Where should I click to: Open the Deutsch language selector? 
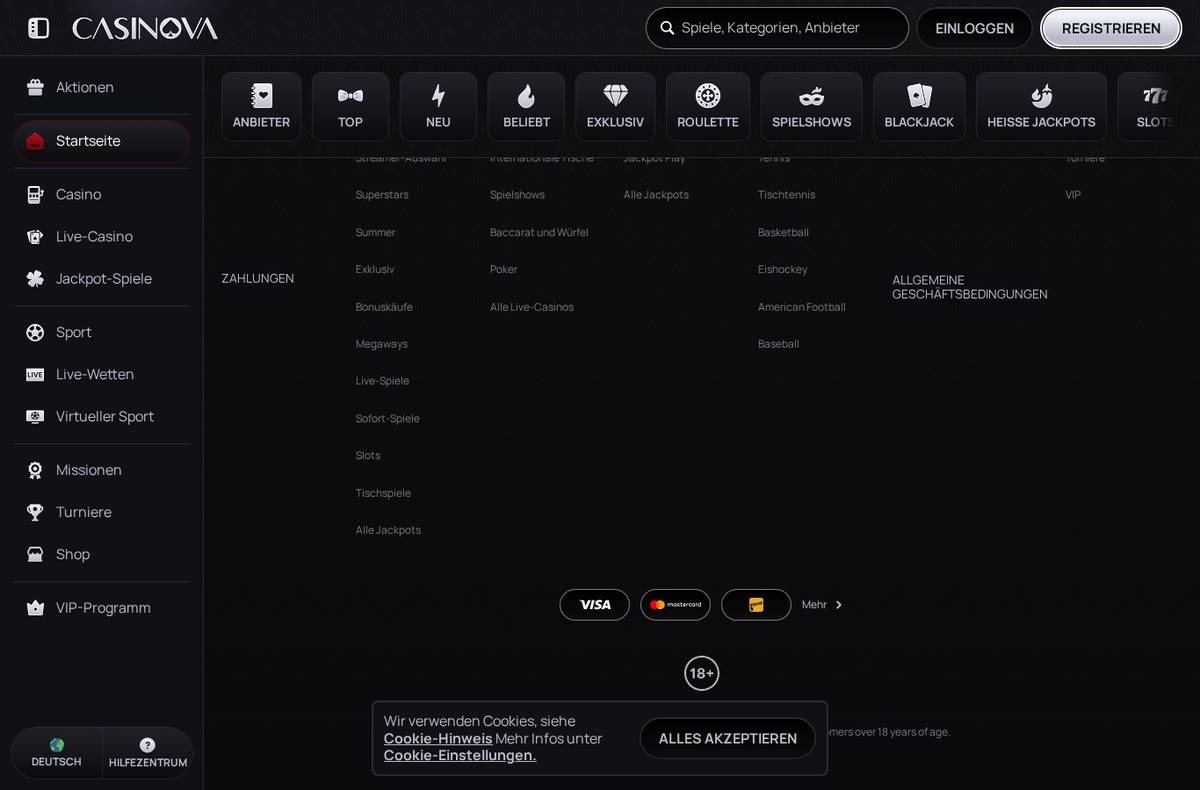[x=56, y=753]
